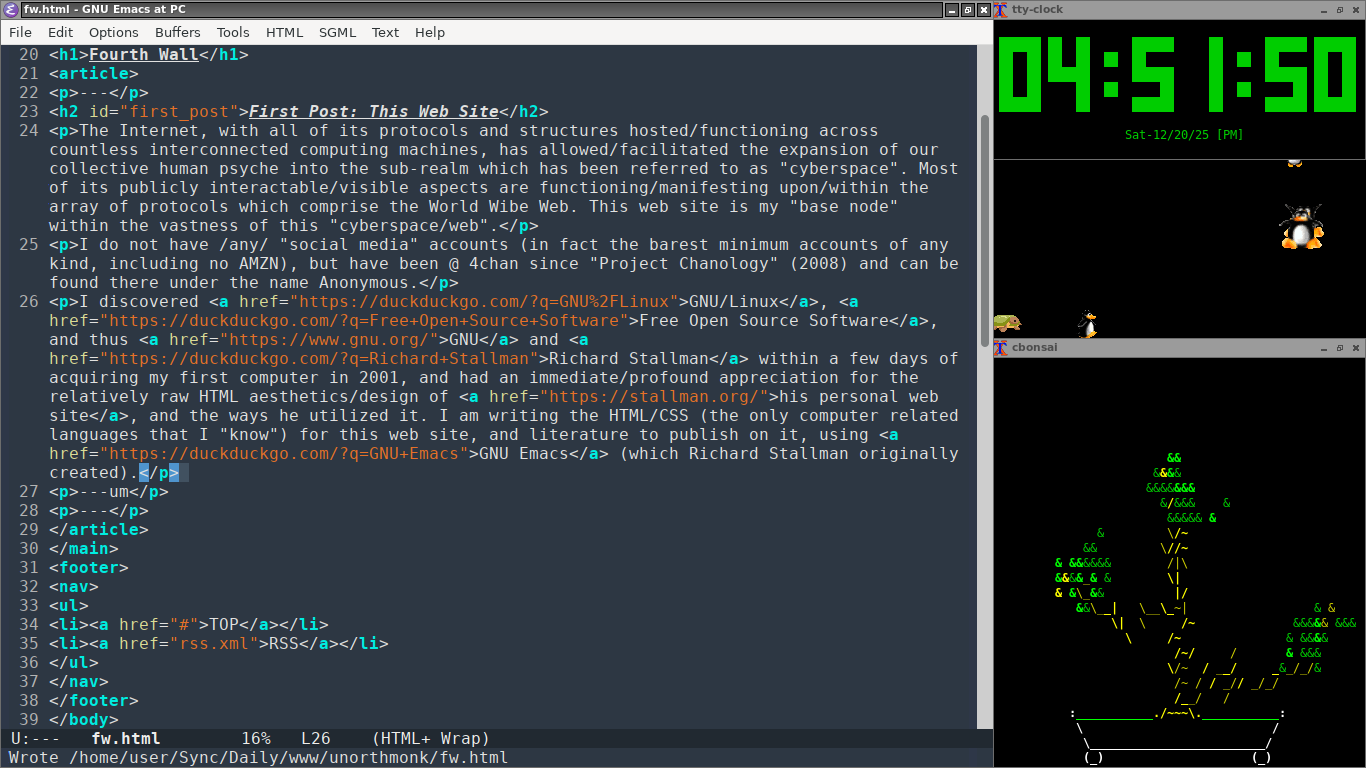Click the opening "<article>" tag on line 21
Screen dimensions: 1366x768
pos(94,74)
